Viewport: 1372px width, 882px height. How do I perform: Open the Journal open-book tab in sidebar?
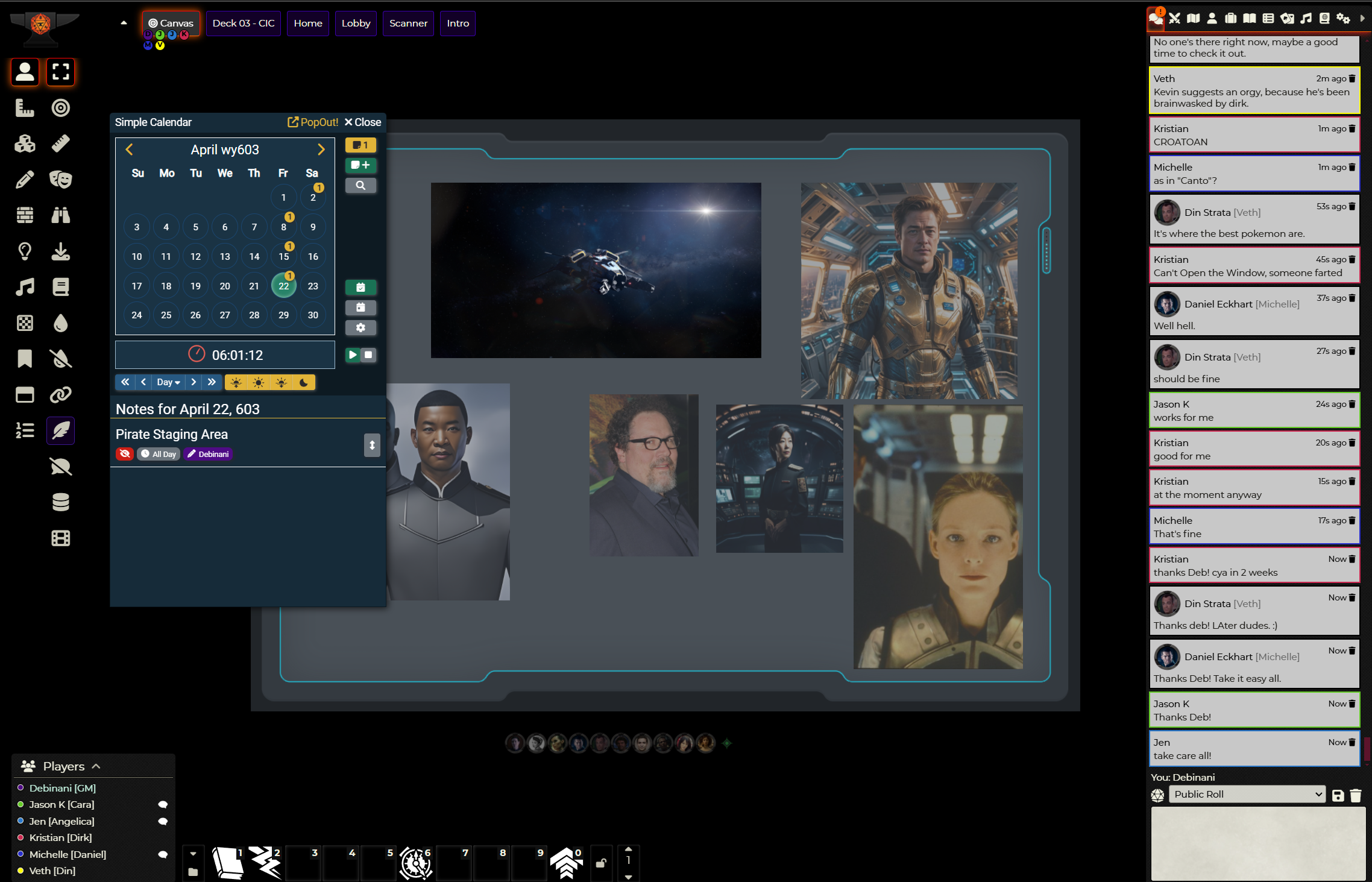click(x=1249, y=19)
